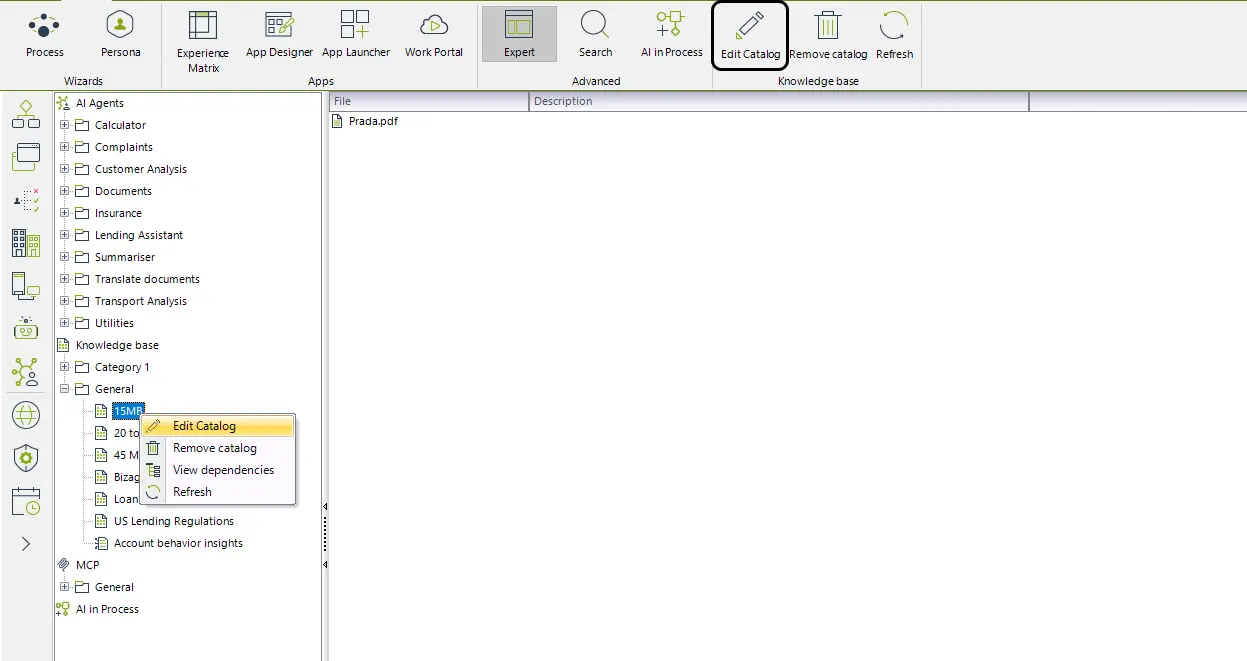
Task: Select the MCP node in the tree
Action: click(x=87, y=565)
